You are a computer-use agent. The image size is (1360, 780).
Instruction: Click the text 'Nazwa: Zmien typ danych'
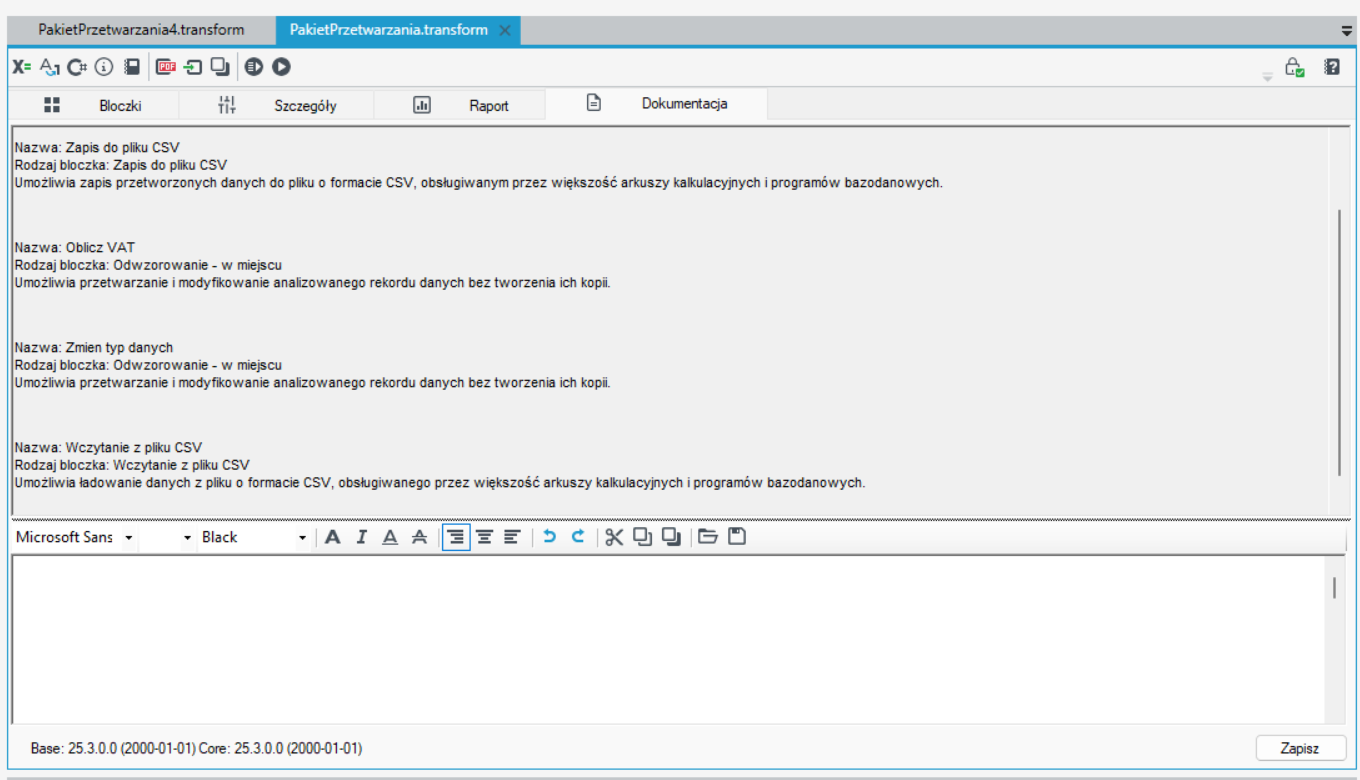click(94, 347)
